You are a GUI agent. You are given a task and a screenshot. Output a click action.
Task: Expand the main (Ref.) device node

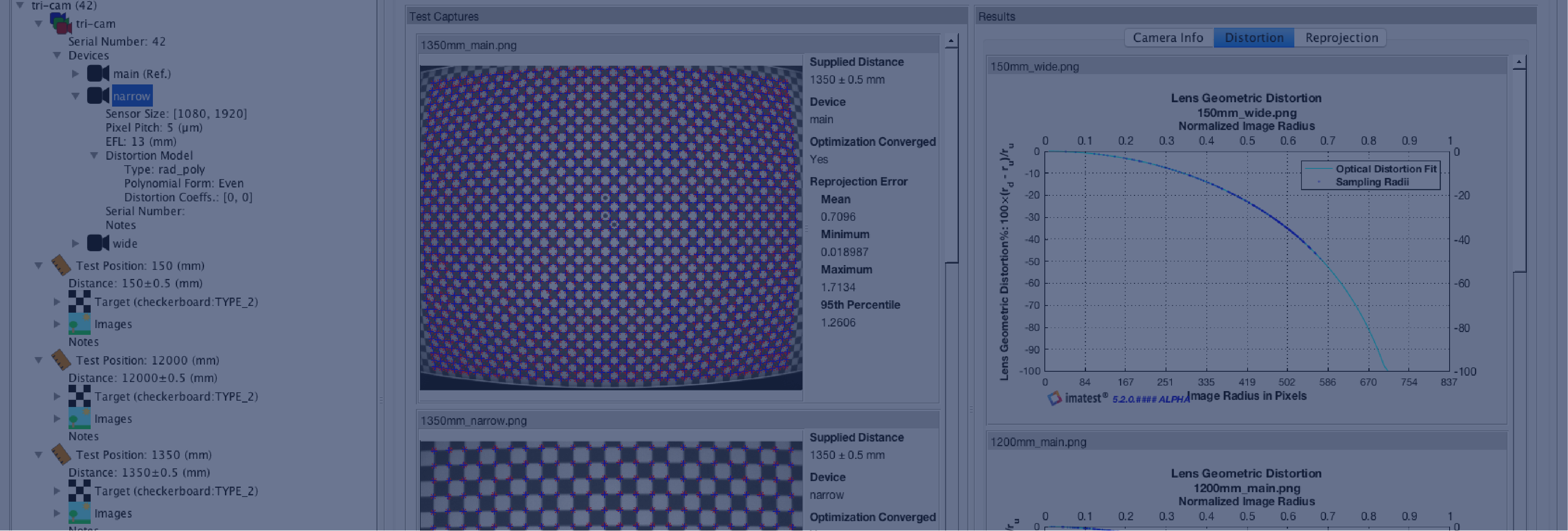[x=76, y=74]
